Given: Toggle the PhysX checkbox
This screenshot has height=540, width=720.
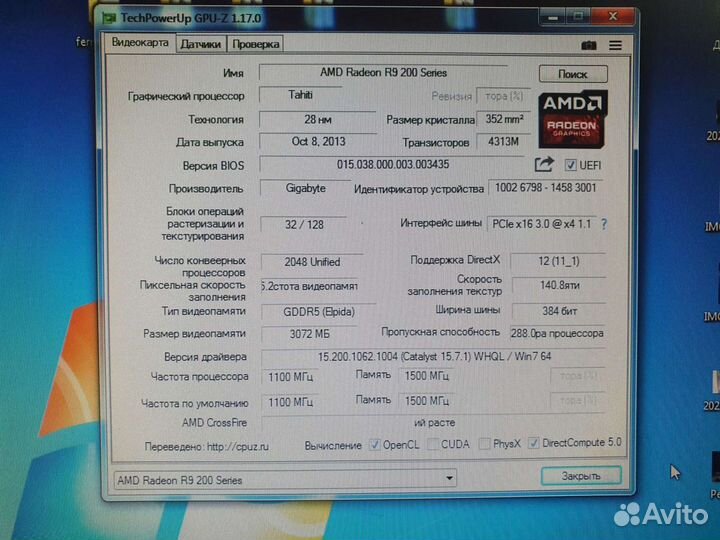Looking at the screenshot, I should pyautogui.click(x=484, y=444).
